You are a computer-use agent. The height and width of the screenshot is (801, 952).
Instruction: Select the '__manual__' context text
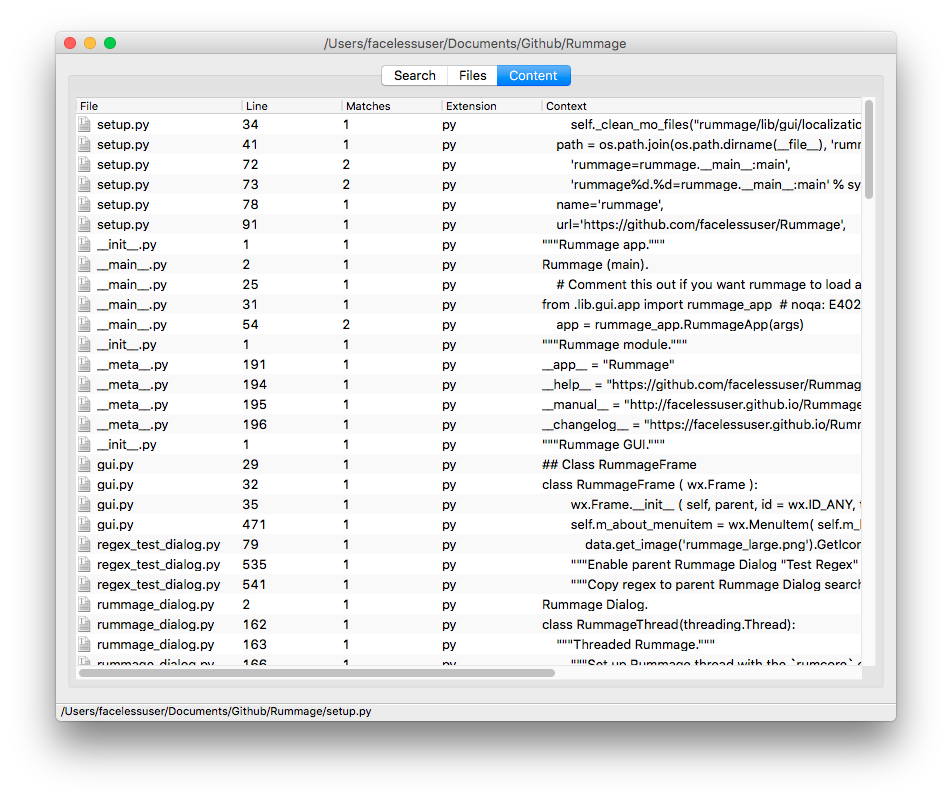tap(701, 405)
